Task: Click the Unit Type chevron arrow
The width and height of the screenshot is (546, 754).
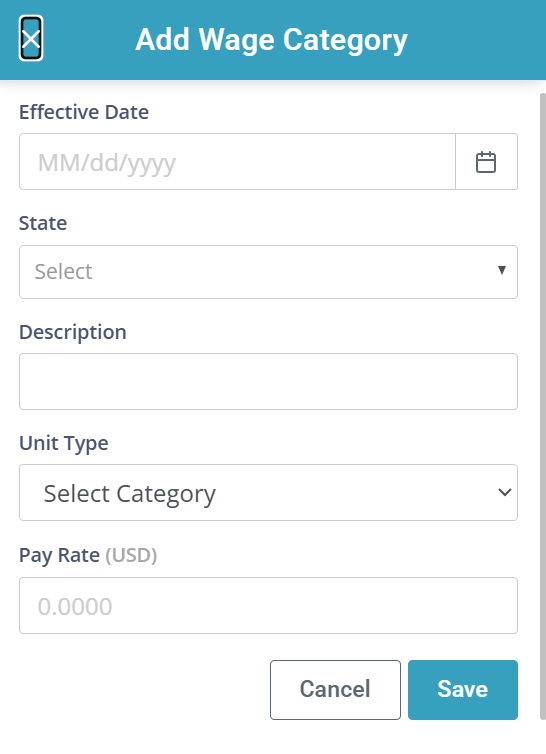Action: click(x=505, y=492)
